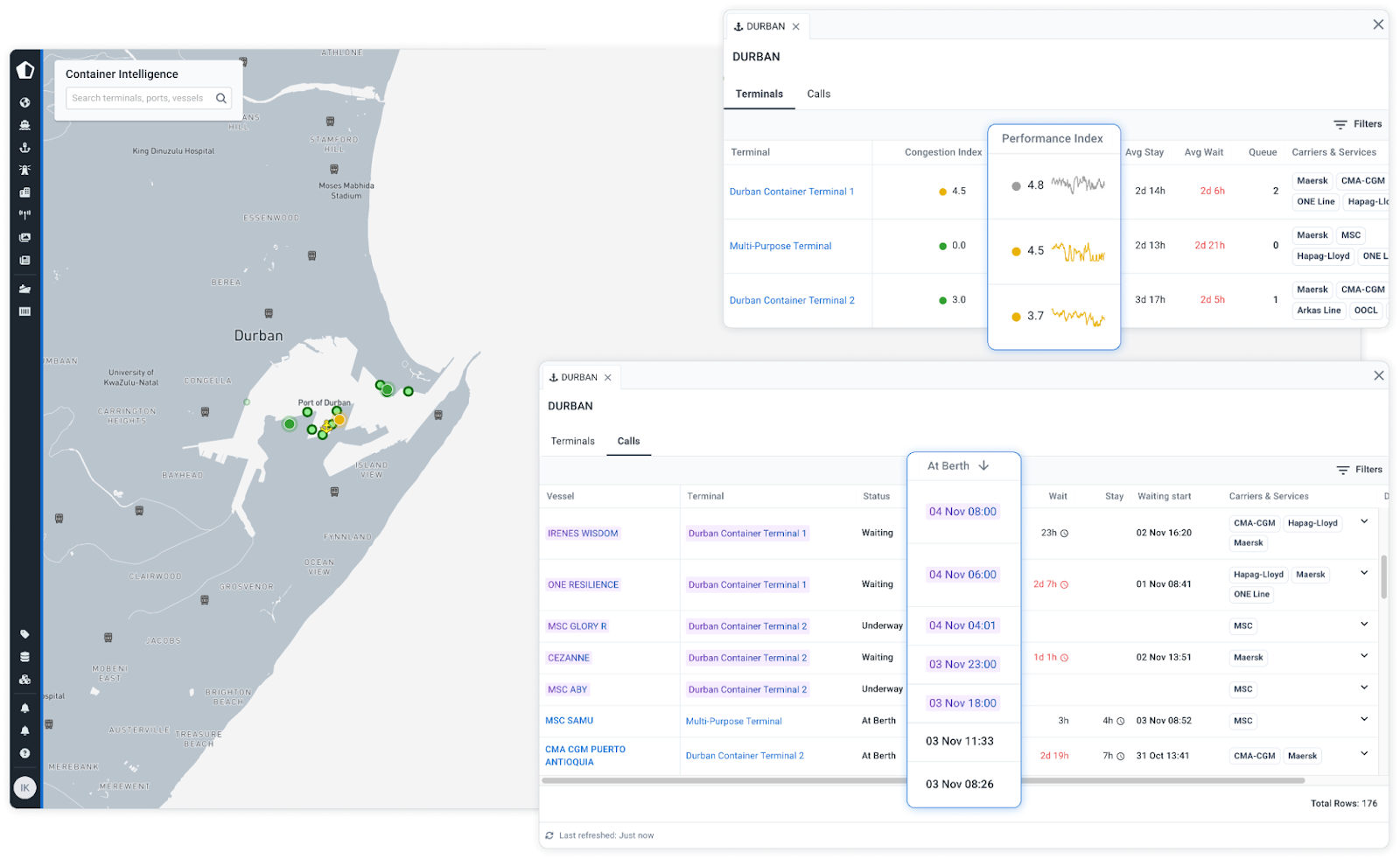Screen dimensions: 1400x859
Task: Click the help question mark icon
Action: tap(24, 752)
